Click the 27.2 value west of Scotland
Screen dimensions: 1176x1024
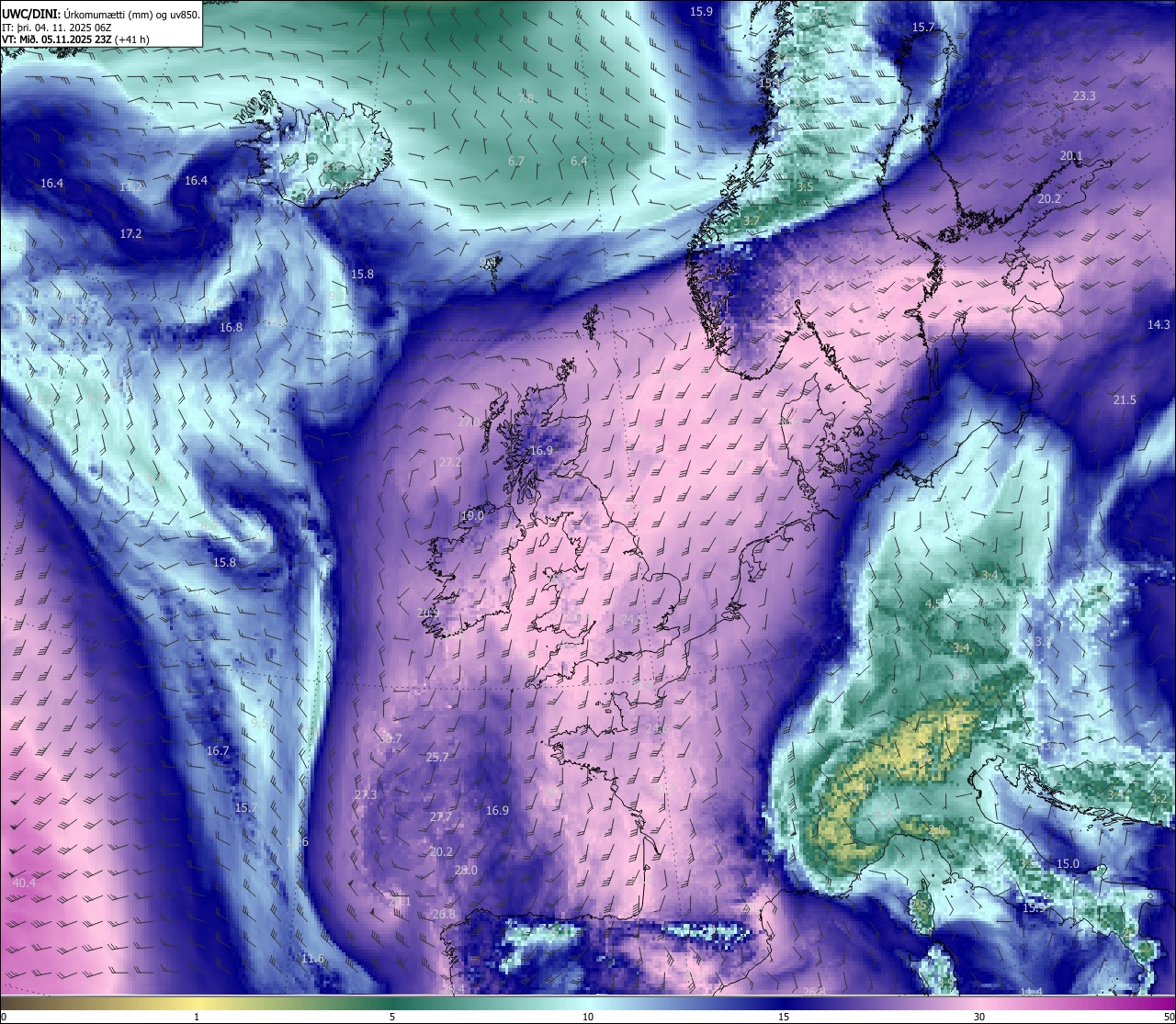pyautogui.click(x=450, y=462)
